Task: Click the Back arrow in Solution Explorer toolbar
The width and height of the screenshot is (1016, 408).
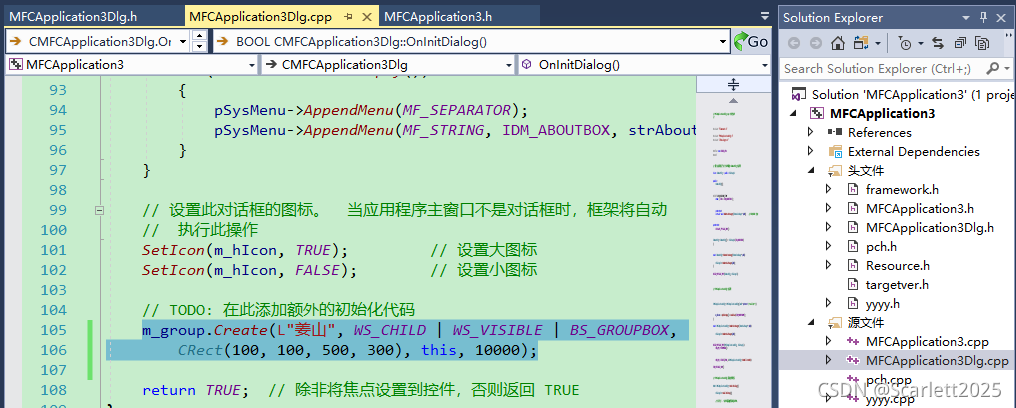Action: tap(794, 43)
